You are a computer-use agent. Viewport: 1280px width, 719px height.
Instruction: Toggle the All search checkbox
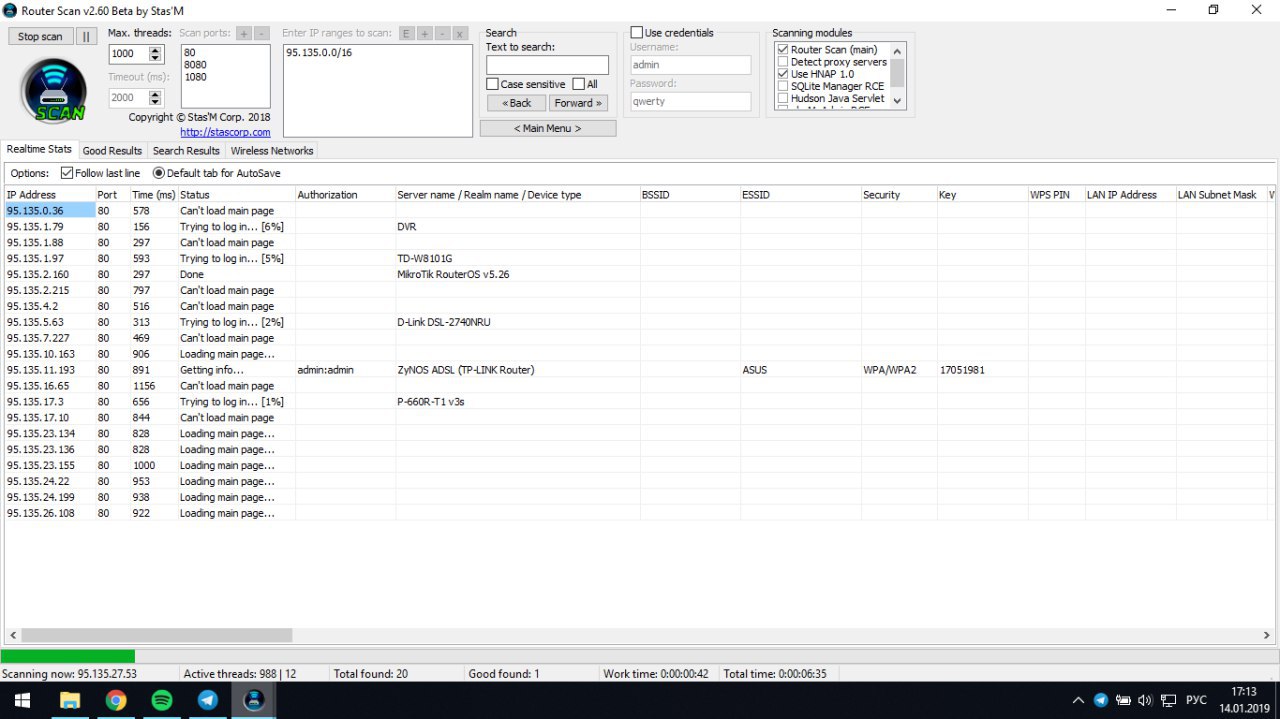click(x=579, y=84)
